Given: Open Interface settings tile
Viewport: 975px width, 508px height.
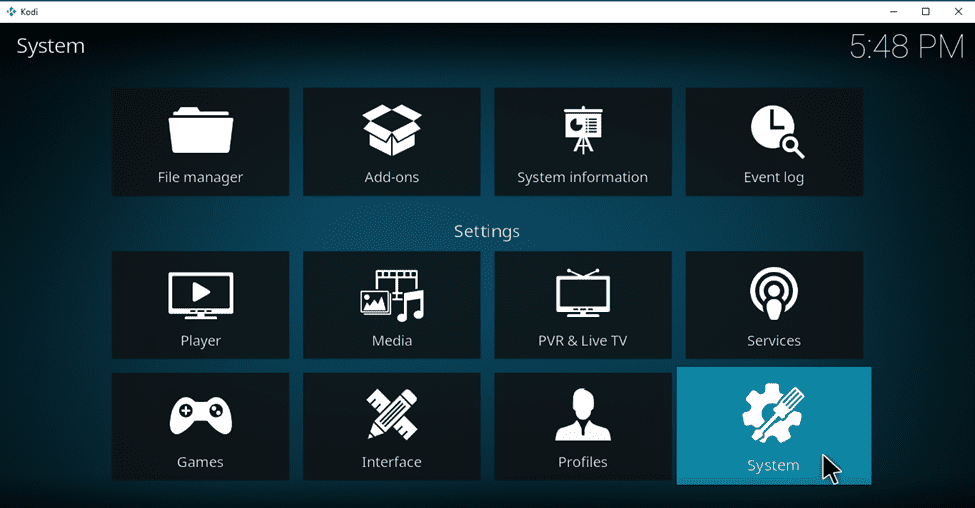Looking at the screenshot, I should [x=392, y=427].
